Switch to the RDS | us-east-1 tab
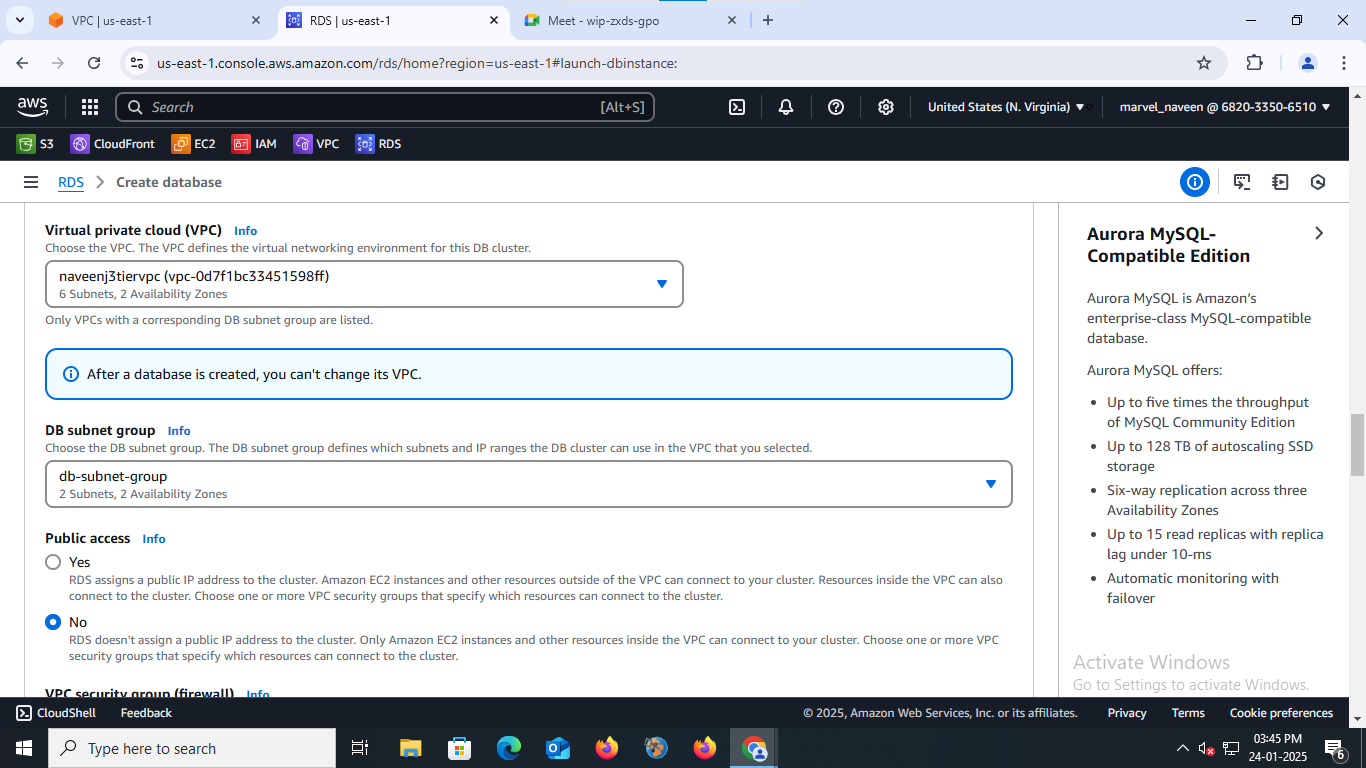Image resolution: width=1366 pixels, height=768 pixels. coord(393,20)
